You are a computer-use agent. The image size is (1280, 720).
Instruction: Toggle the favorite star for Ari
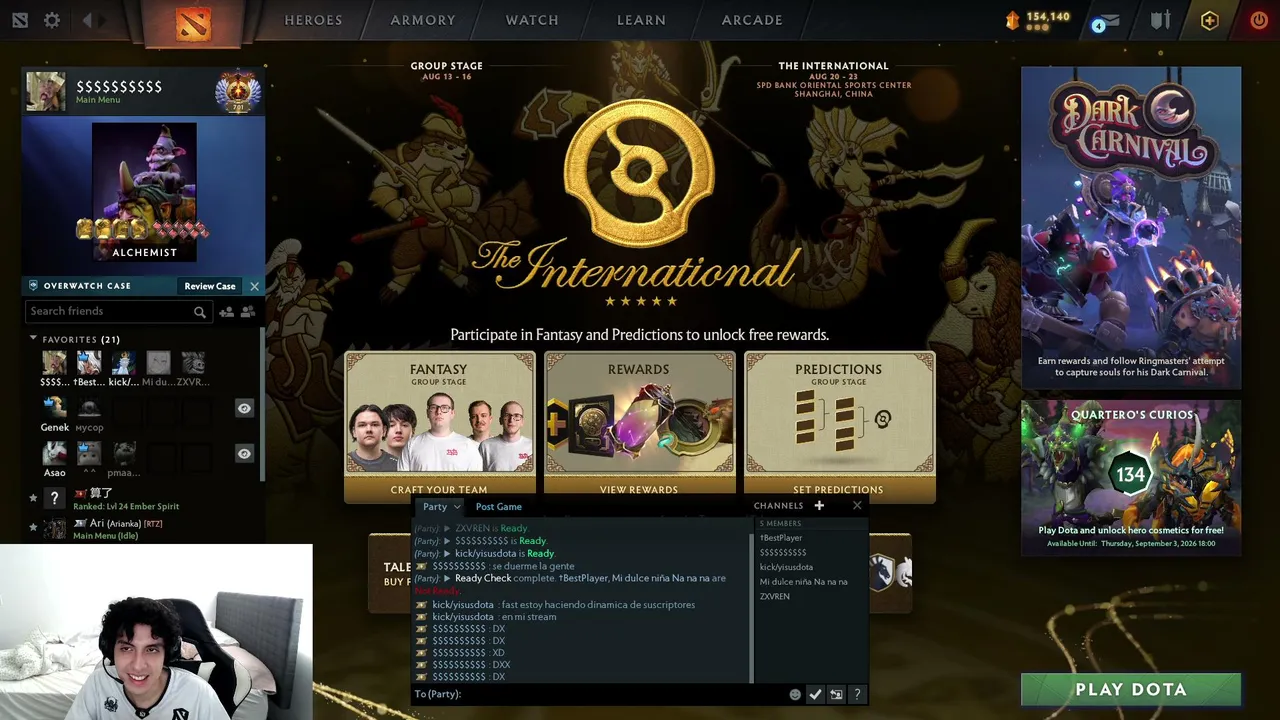[33, 527]
